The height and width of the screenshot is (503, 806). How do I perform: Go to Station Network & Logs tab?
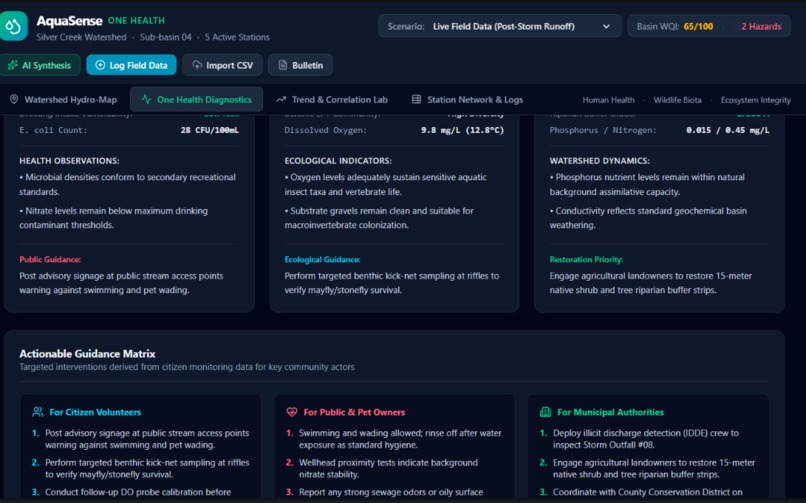467,100
